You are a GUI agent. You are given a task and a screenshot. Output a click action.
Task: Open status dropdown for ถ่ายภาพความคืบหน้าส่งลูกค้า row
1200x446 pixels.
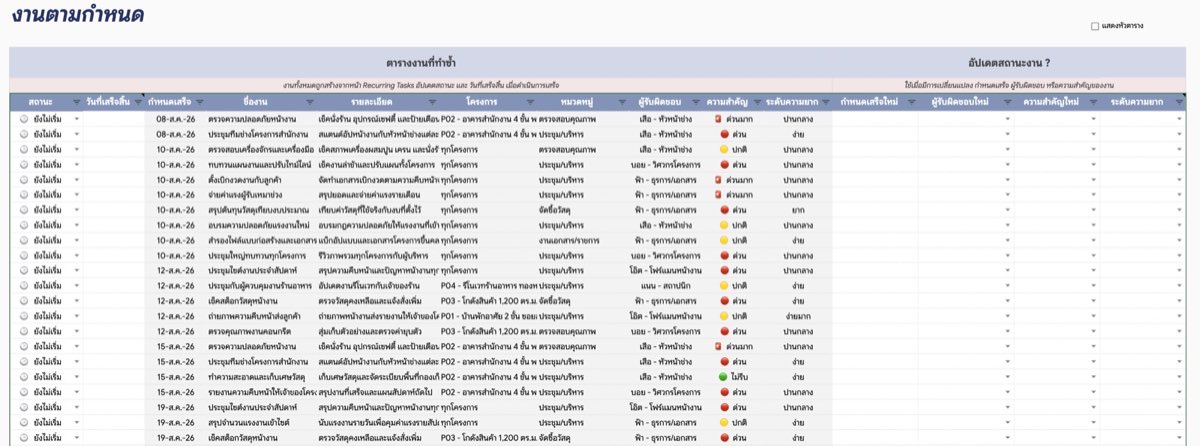[77, 317]
